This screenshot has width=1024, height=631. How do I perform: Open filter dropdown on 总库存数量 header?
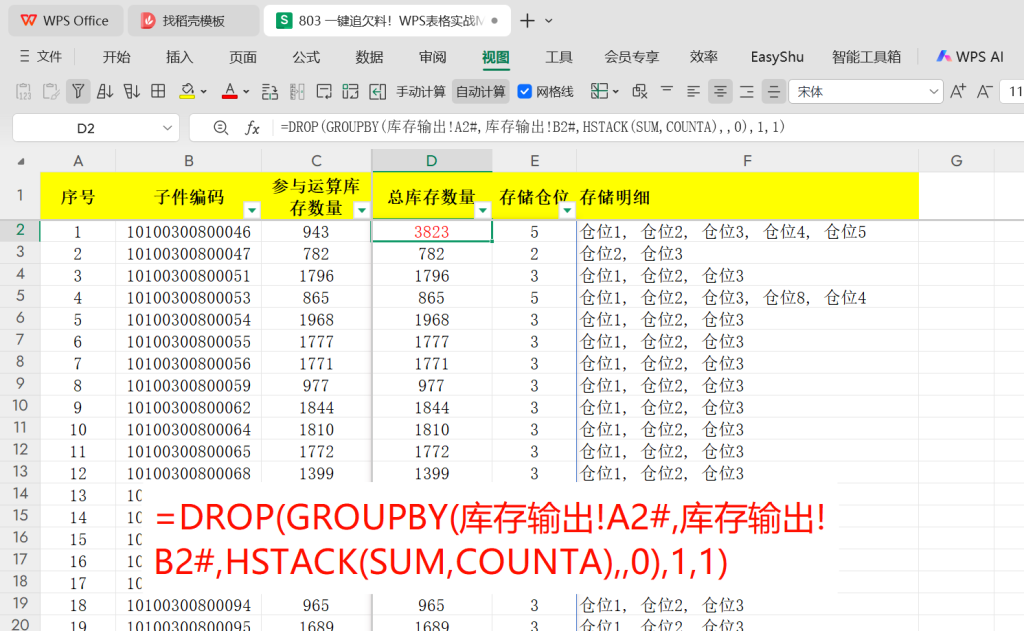pyautogui.click(x=483, y=210)
